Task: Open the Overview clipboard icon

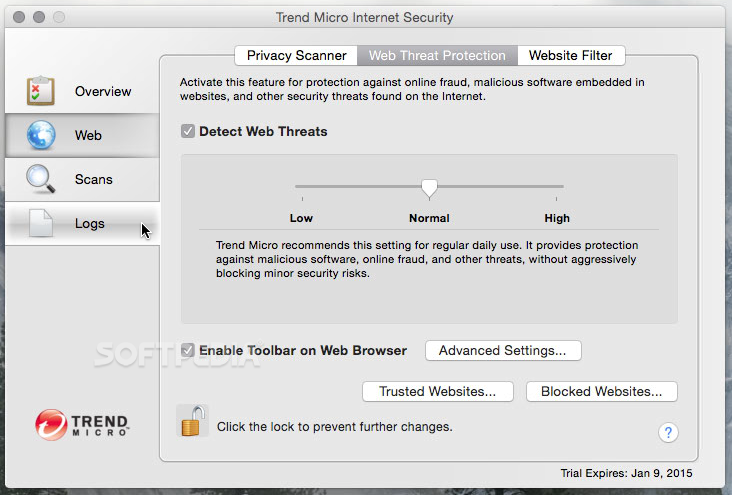Action: [x=41, y=91]
